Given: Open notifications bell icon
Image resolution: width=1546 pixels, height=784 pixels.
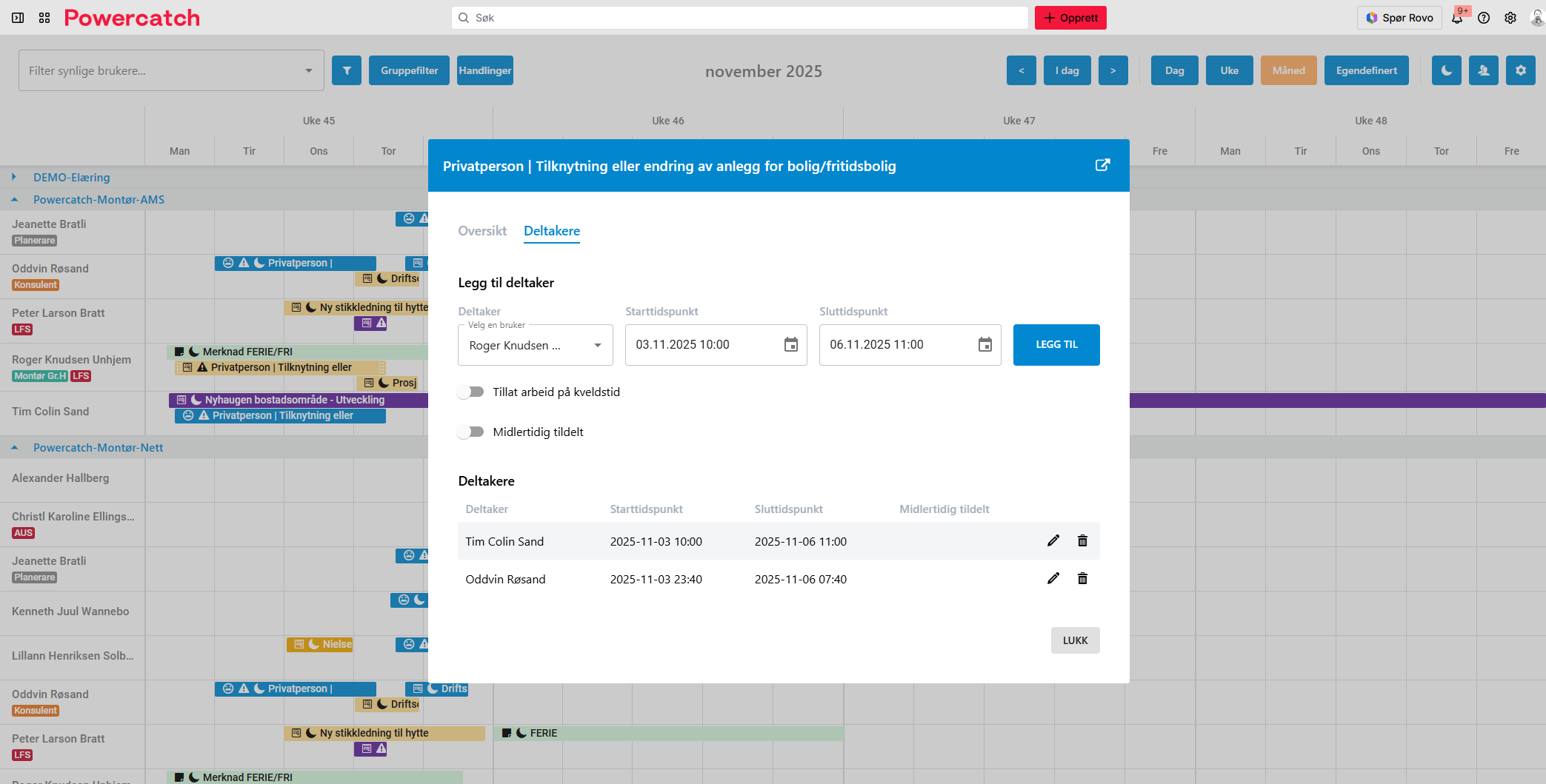Looking at the screenshot, I should click(x=1457, y=18).
